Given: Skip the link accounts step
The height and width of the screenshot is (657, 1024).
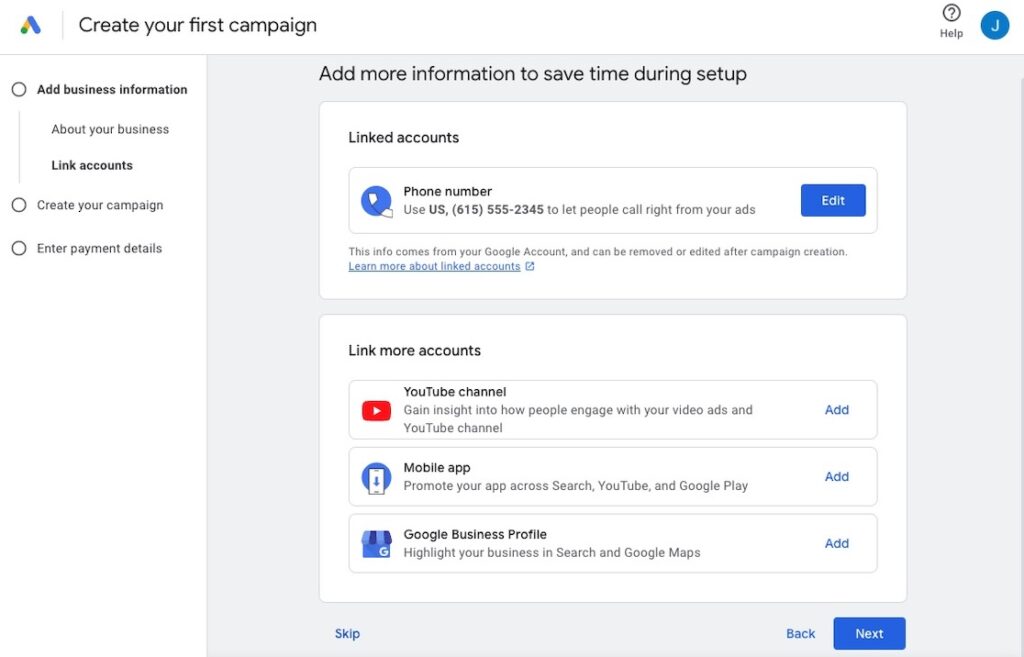Looking at the screenshot, I should [347, 633].
